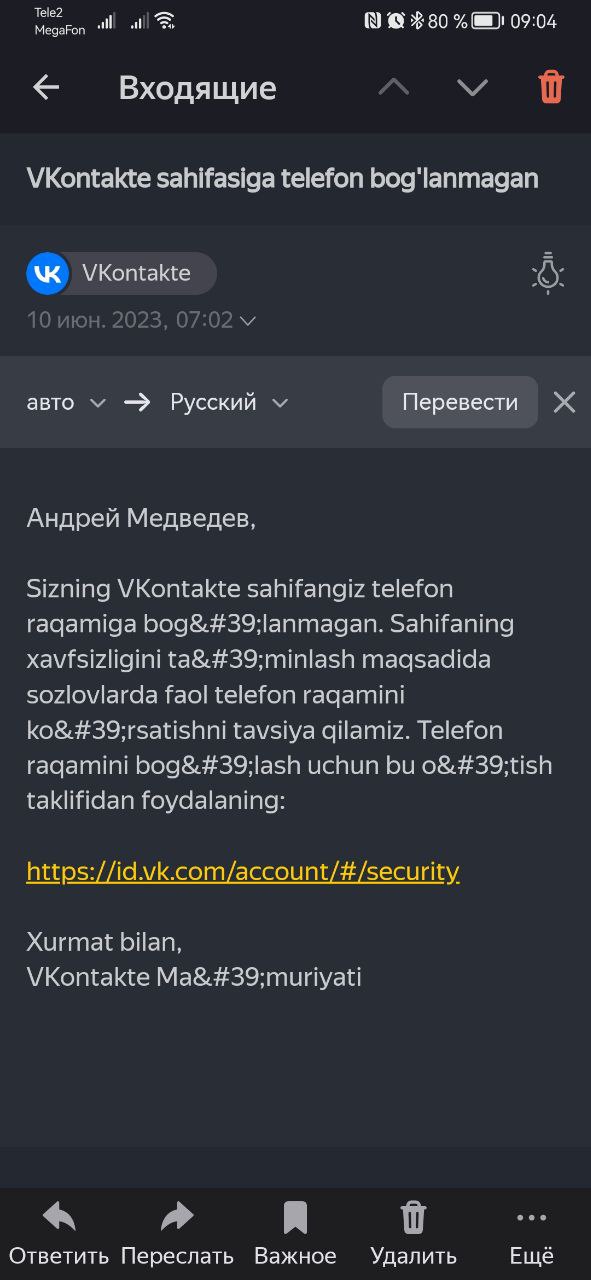This screenshot has width=591, height=1280.
Task: Close the translation bar
Action: point(565,402)
